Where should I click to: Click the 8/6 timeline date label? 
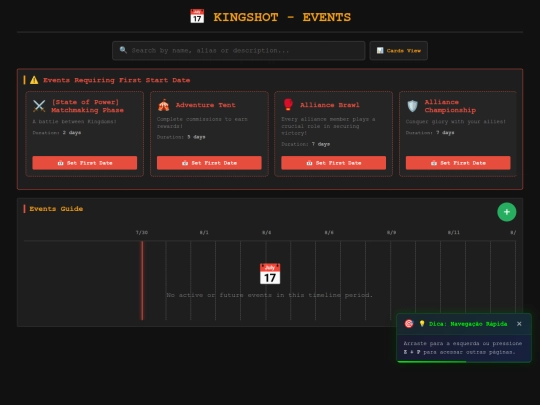329,232
